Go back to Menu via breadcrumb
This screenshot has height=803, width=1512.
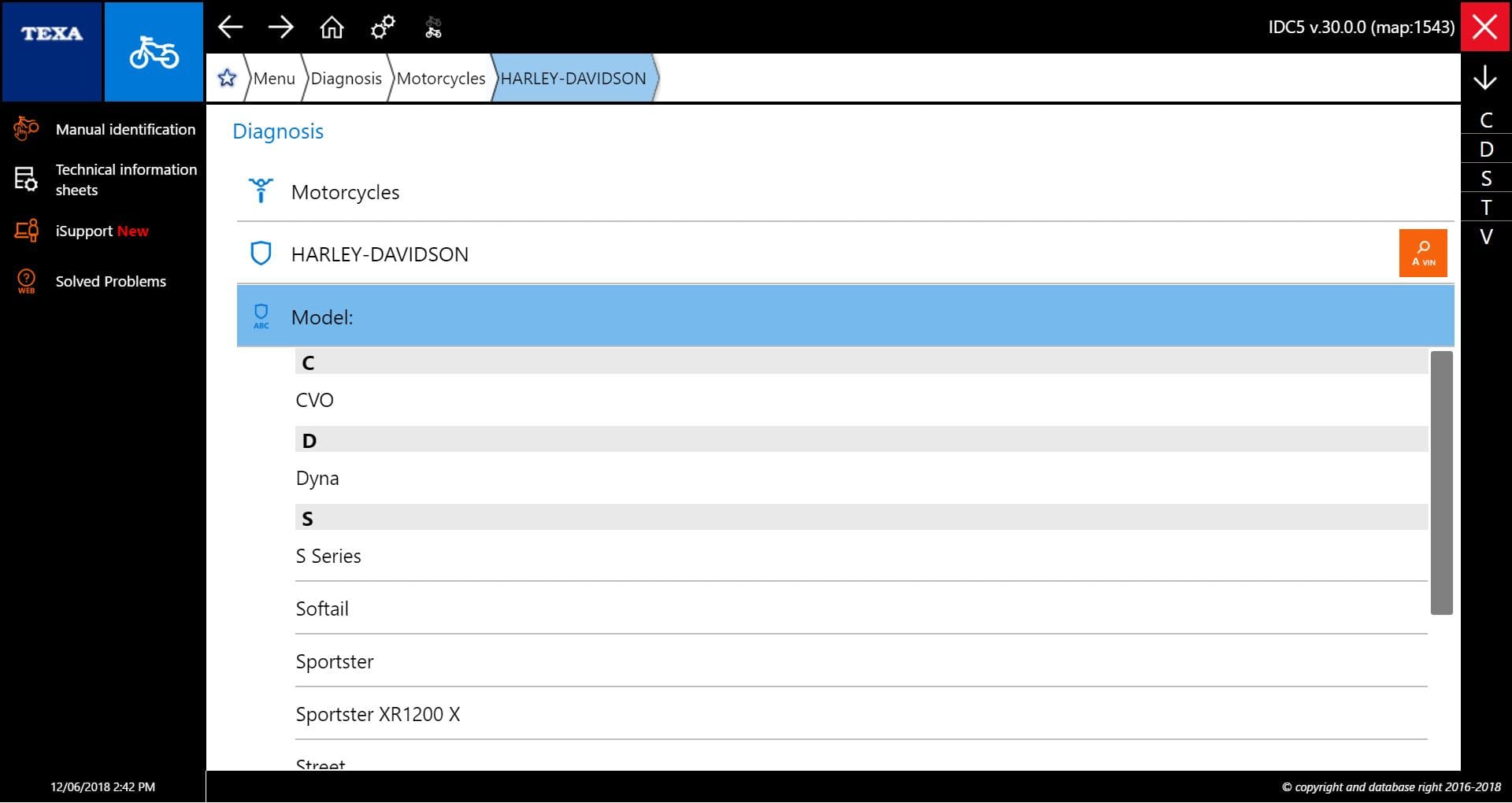pos(275,78)
